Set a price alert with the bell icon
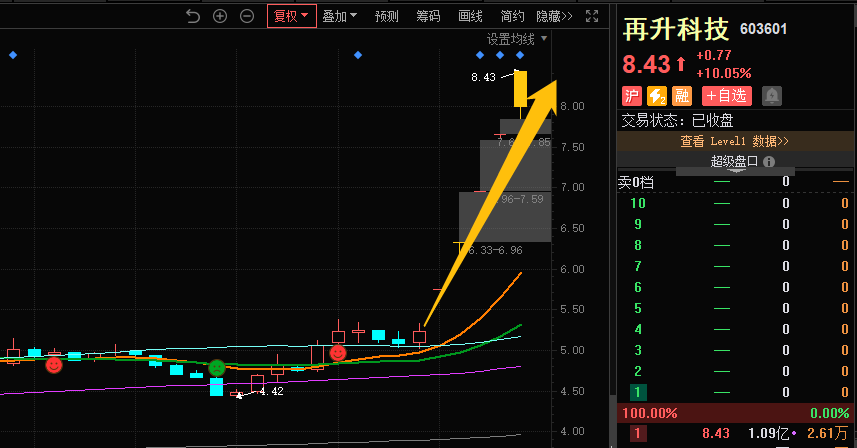This screenshot has height=448, width=857. [x=772, y=96]
